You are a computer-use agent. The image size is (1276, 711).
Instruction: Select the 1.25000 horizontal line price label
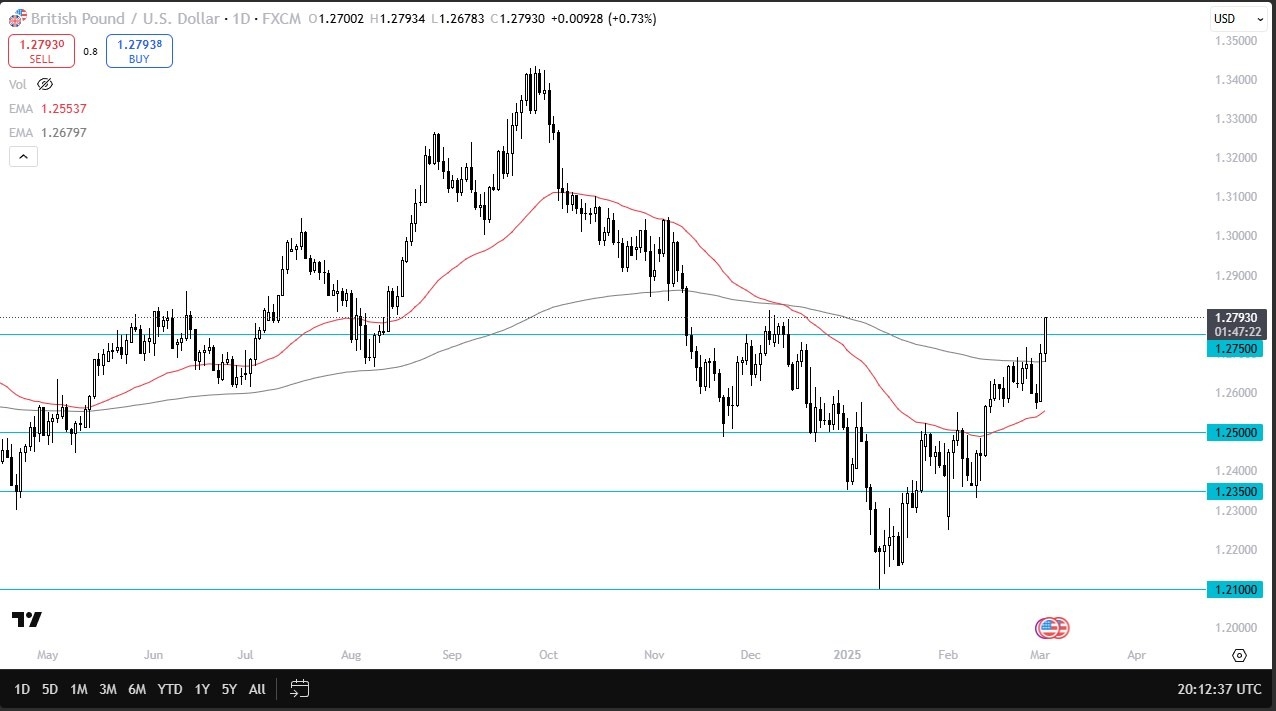(1238, 432)
